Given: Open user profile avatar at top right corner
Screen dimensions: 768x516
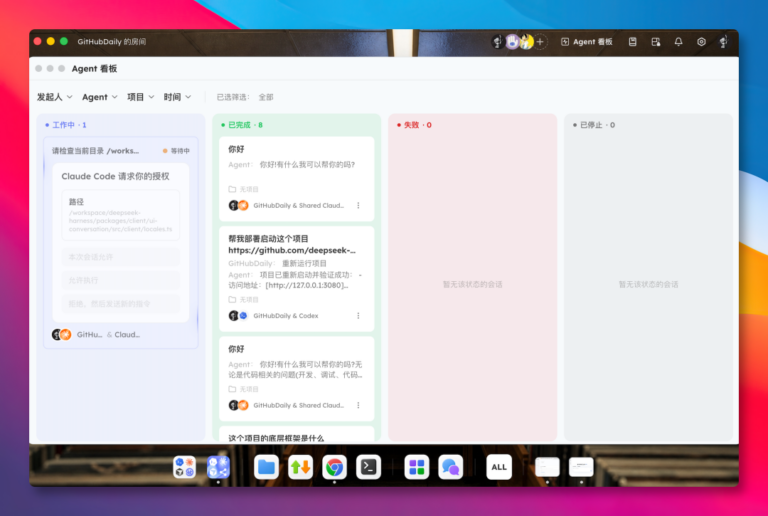Looking at the screenshot, I should [723, 42].
